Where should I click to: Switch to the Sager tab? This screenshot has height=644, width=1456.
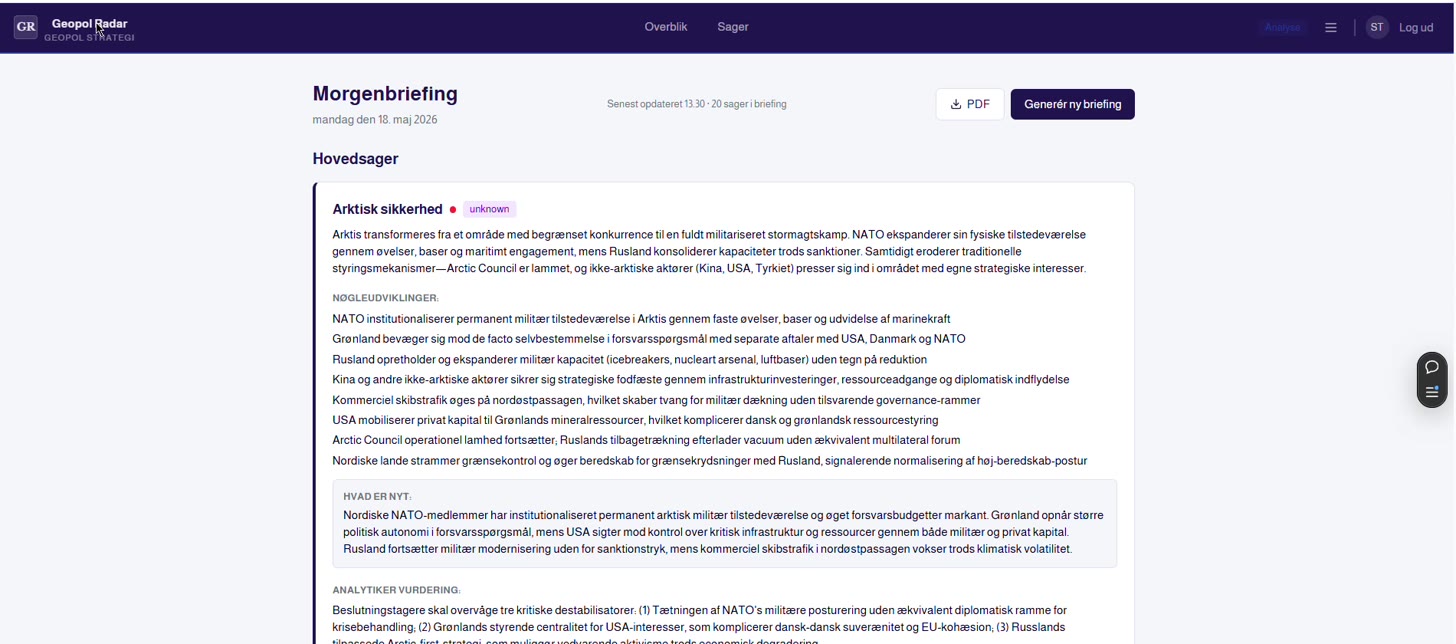[733, 27]
